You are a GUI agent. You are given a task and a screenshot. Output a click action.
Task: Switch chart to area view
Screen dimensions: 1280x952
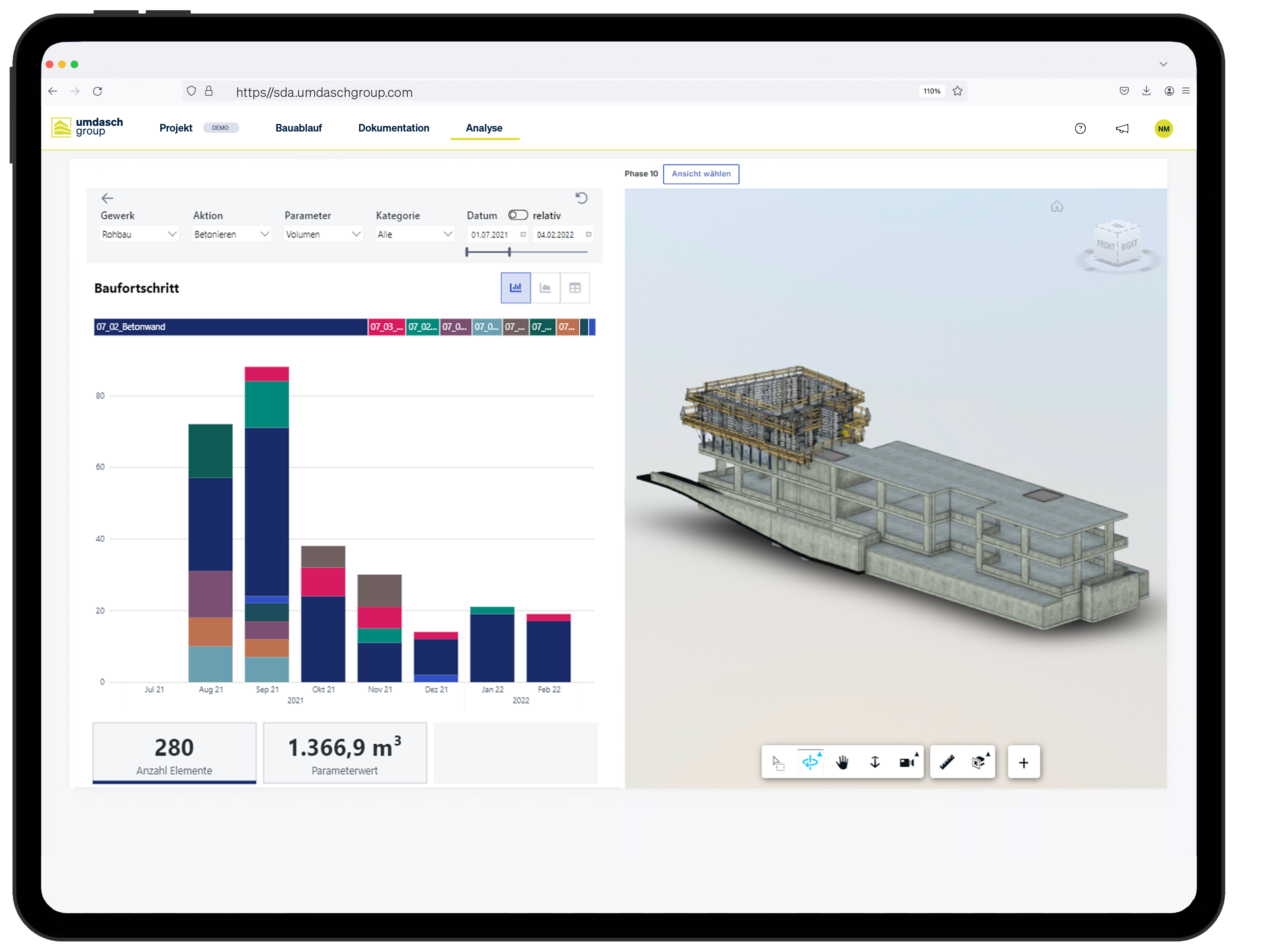click(545, 287)
